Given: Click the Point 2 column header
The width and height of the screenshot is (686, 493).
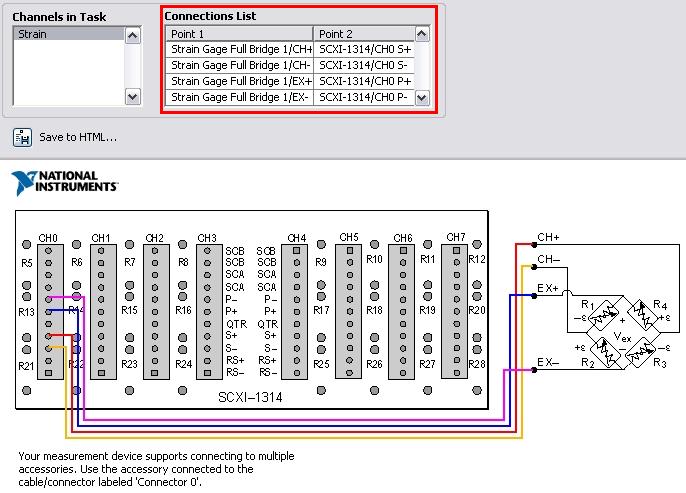Looking at the screenshot, I should (364, 34).
